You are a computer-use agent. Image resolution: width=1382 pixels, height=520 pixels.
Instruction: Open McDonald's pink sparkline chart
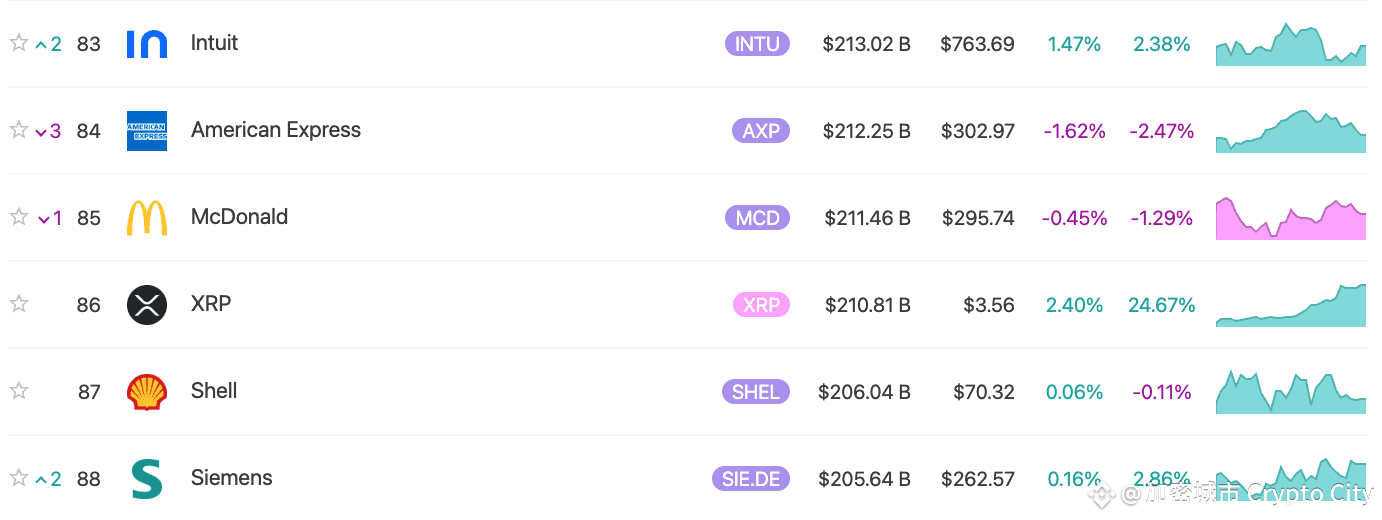1291,218
